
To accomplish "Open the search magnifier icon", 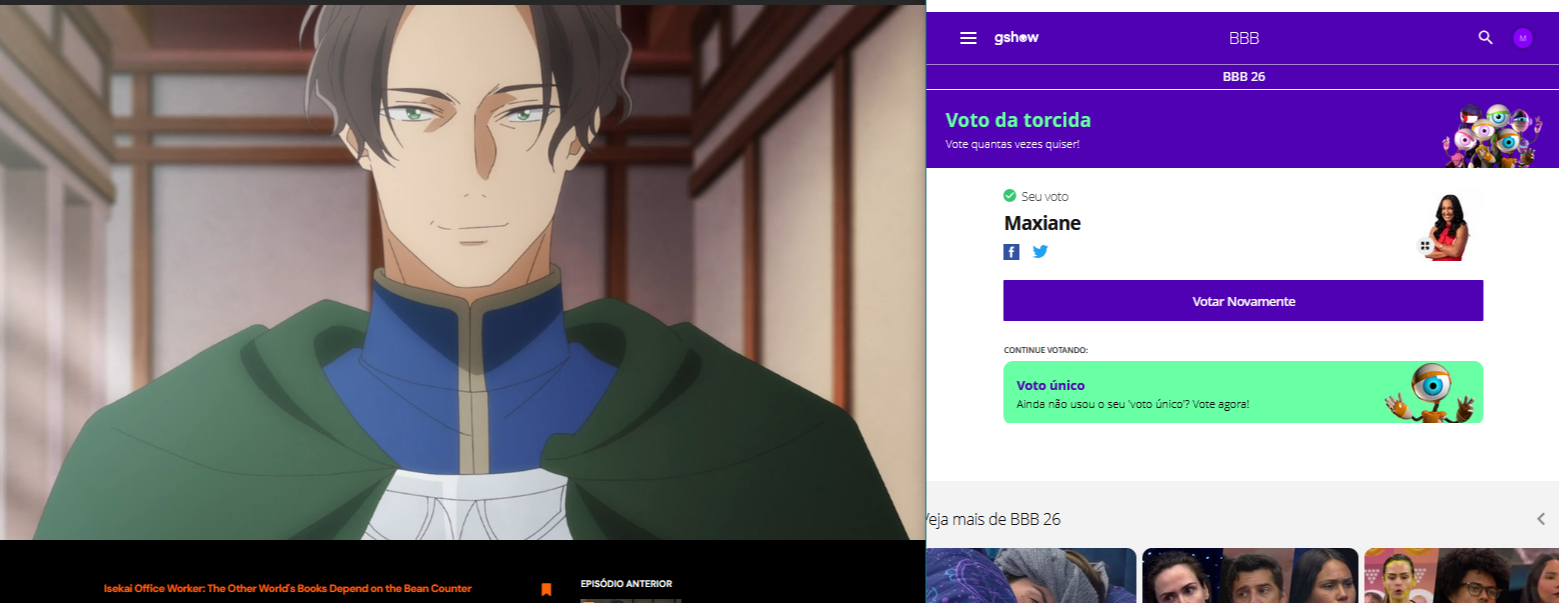I will [1485, 38].
